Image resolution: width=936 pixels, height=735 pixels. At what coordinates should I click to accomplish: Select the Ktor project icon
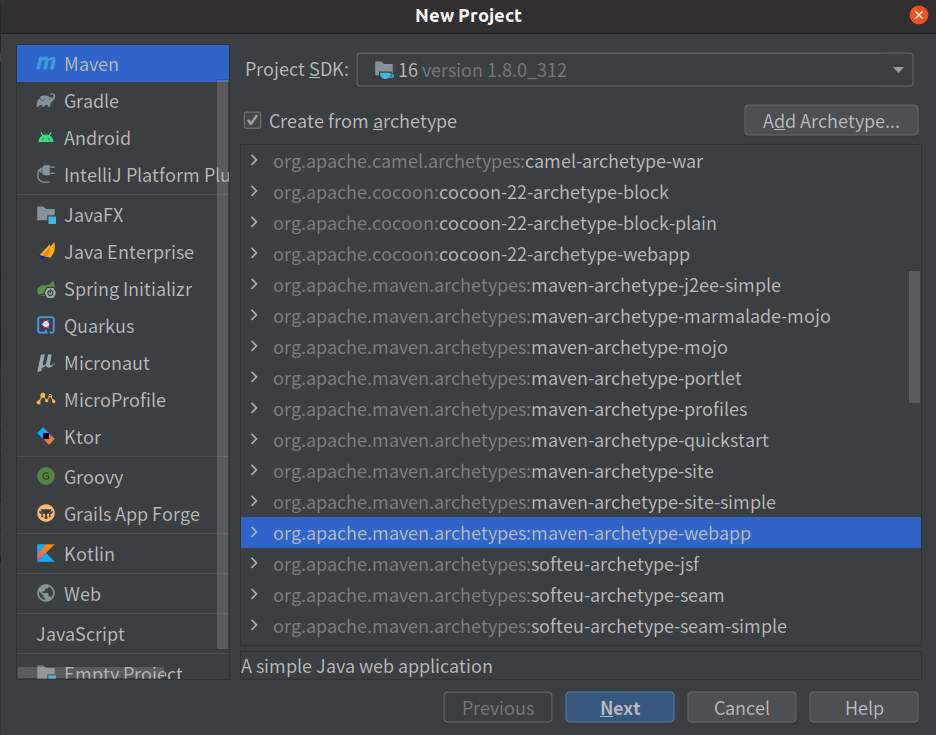point(46,437)
